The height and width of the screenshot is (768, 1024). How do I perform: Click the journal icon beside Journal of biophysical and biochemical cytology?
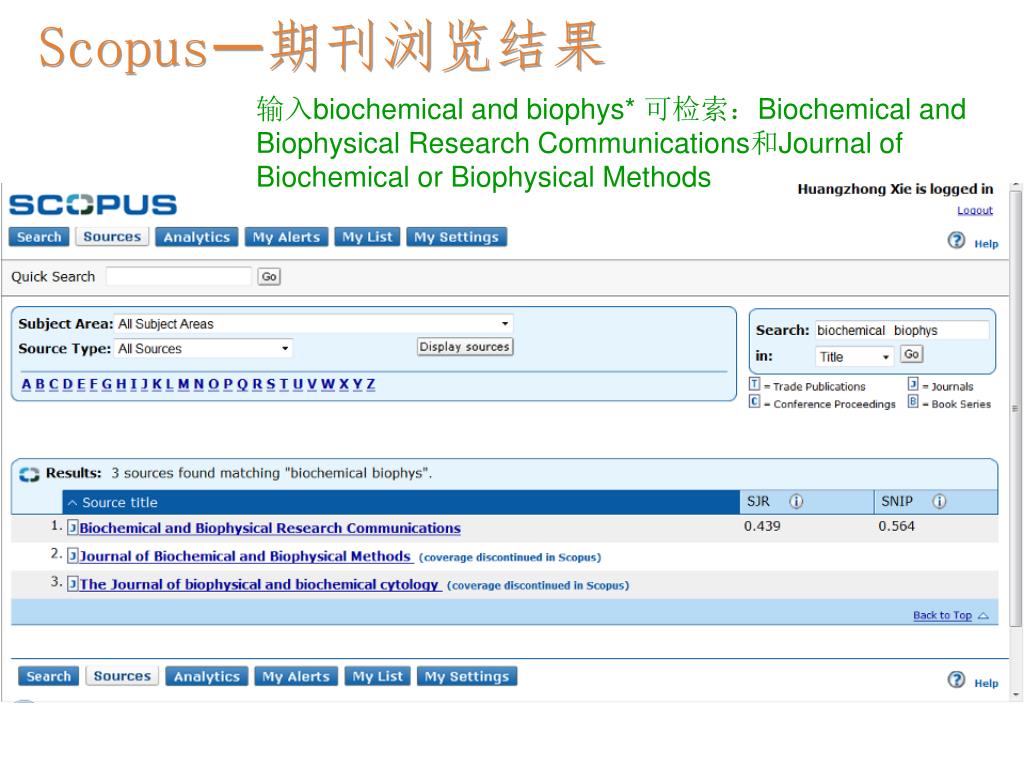click(x=72, y=584)
